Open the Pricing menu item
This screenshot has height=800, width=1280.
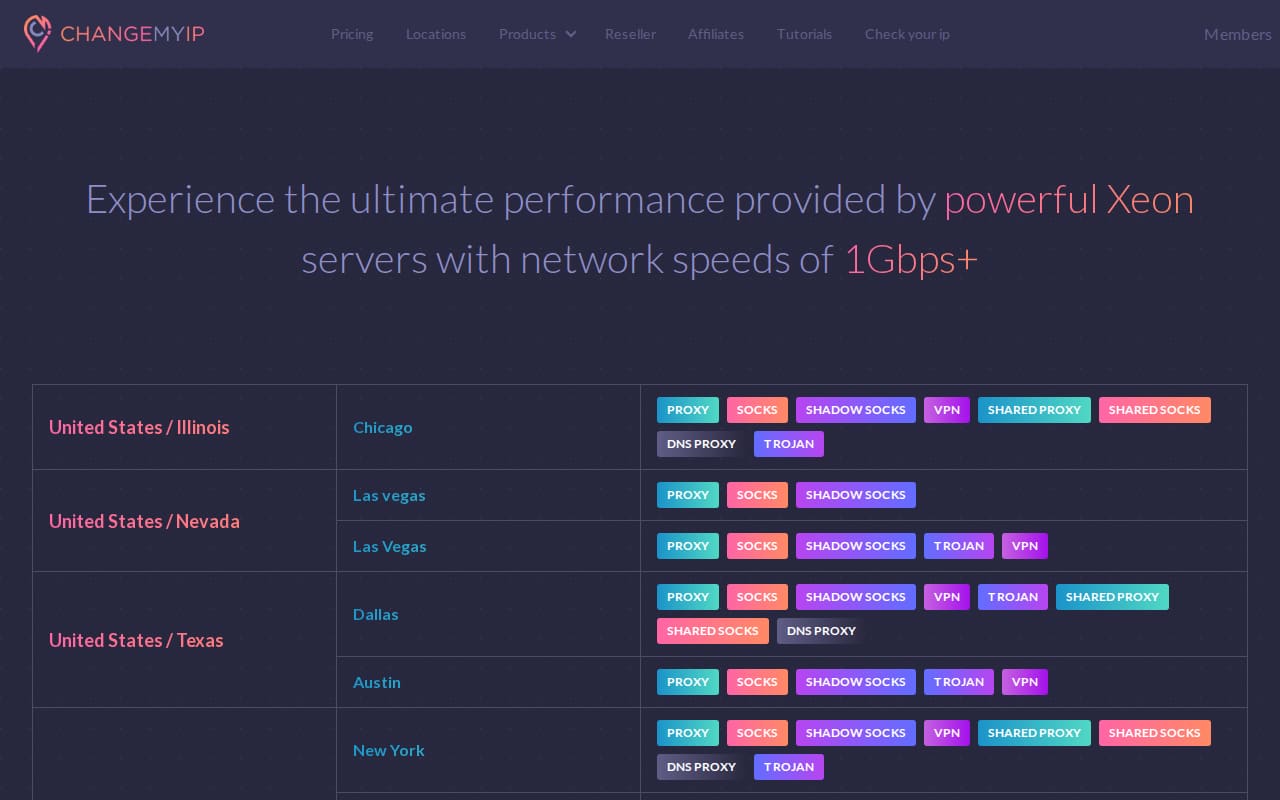[352, 34]
